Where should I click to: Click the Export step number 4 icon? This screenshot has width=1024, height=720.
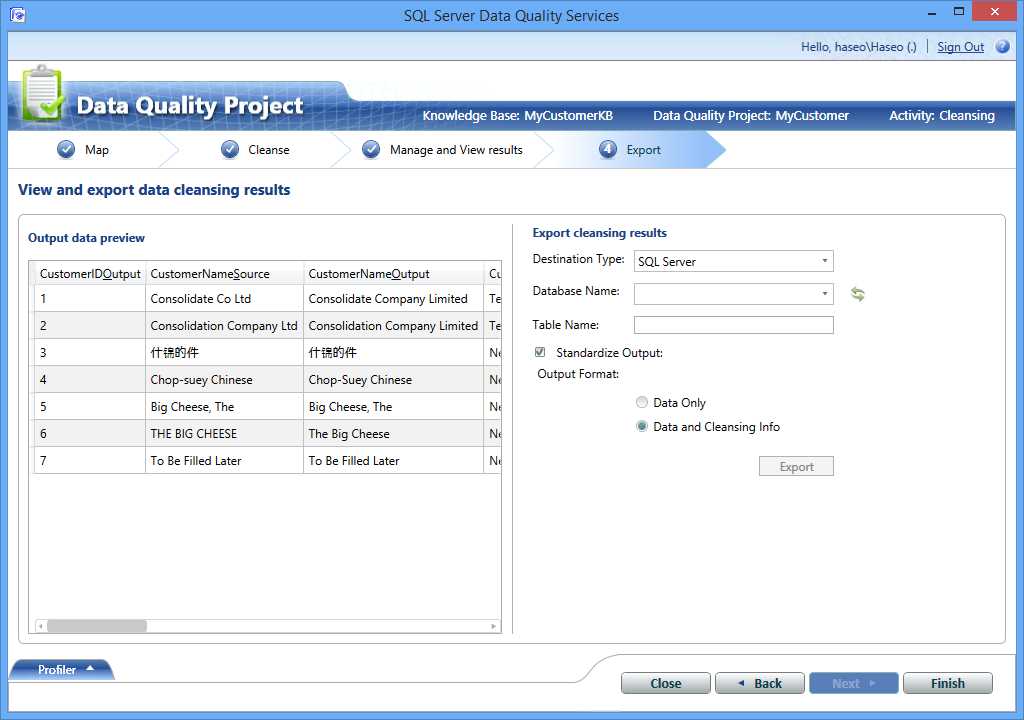pyautogui.click(x=608, y=150)
